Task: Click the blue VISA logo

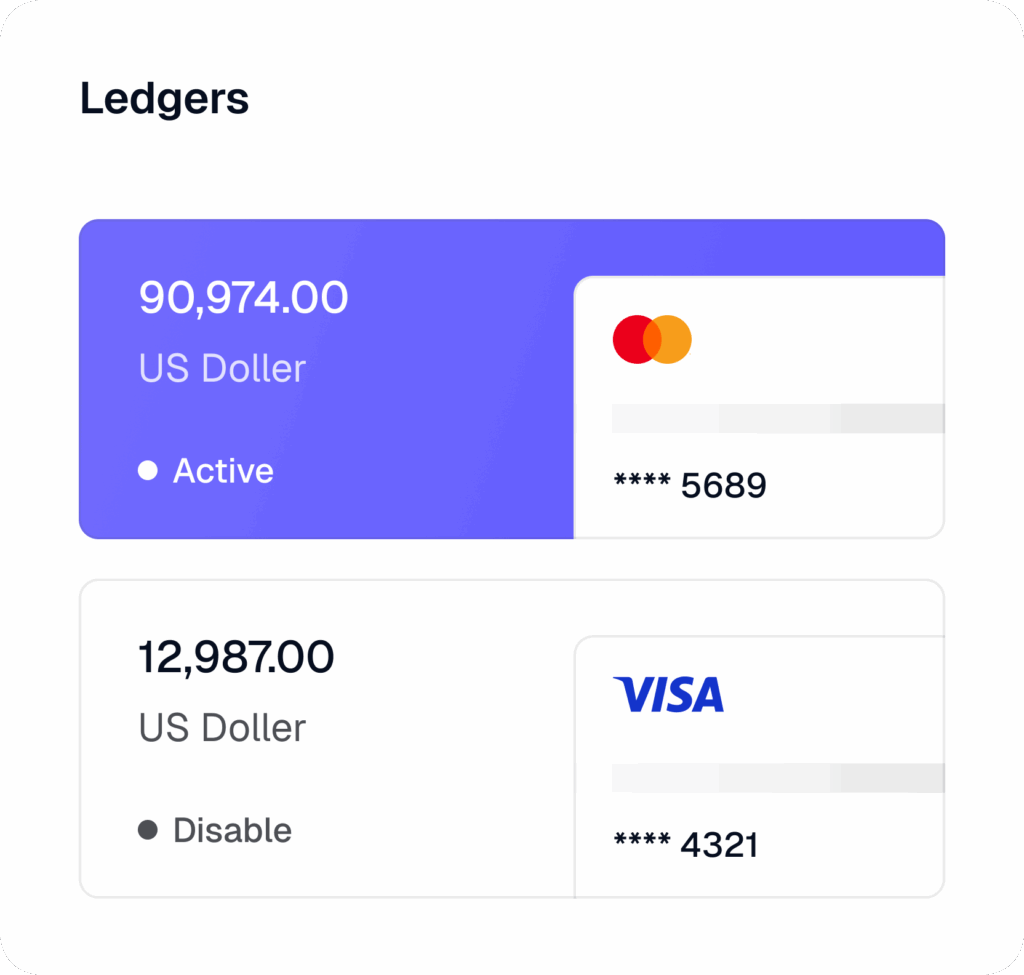Action: coord(668,695)
